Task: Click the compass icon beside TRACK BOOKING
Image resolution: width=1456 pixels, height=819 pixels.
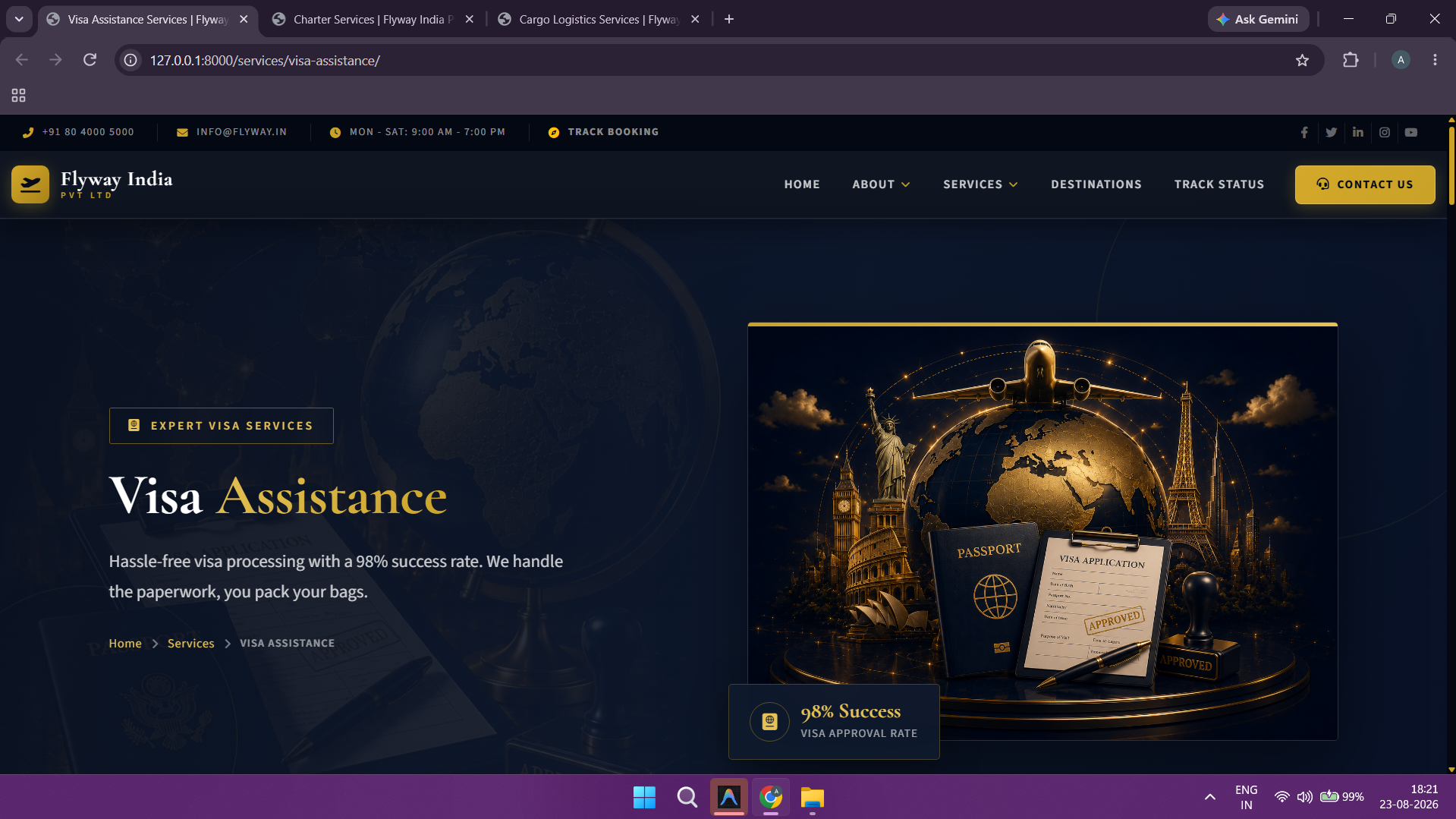Action: tap(554, 132)
